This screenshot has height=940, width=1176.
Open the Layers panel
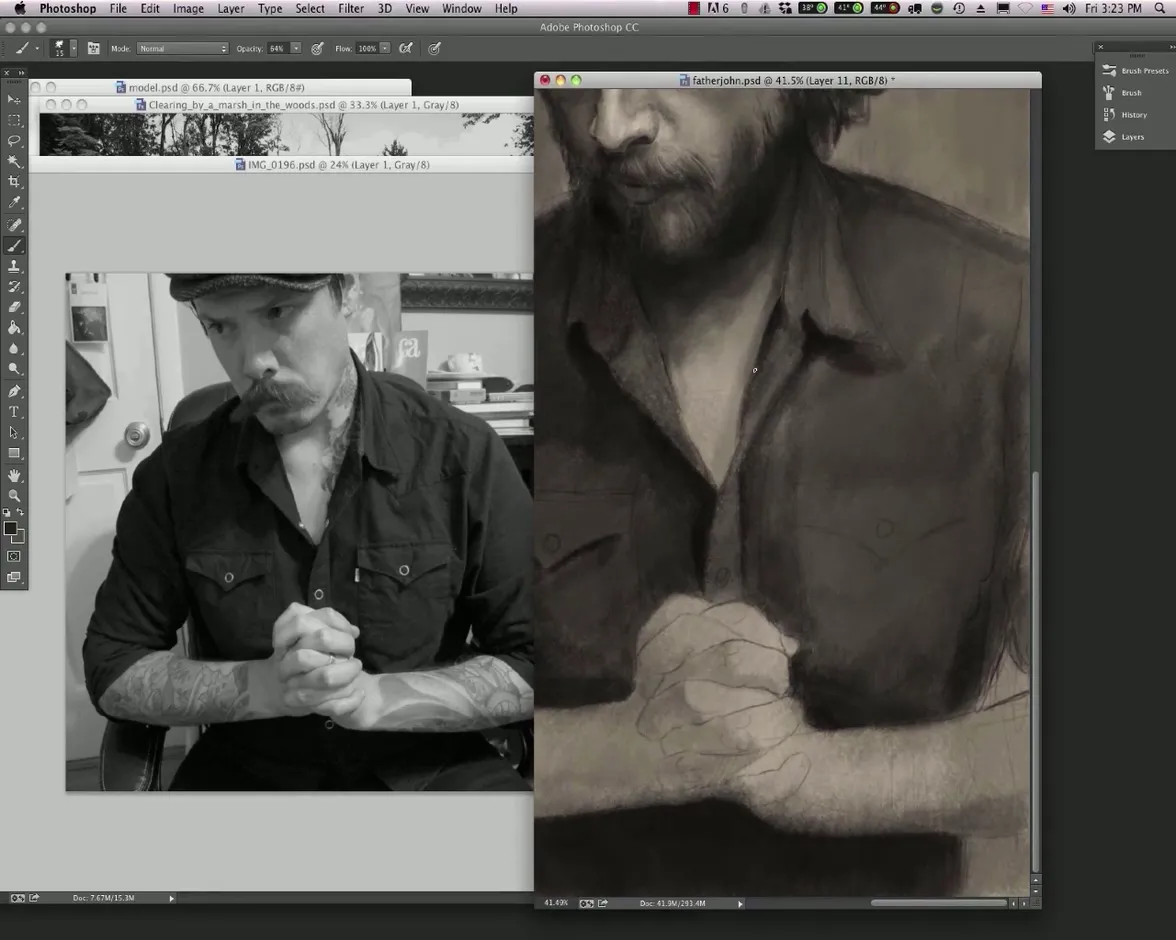coord(1132,137)
